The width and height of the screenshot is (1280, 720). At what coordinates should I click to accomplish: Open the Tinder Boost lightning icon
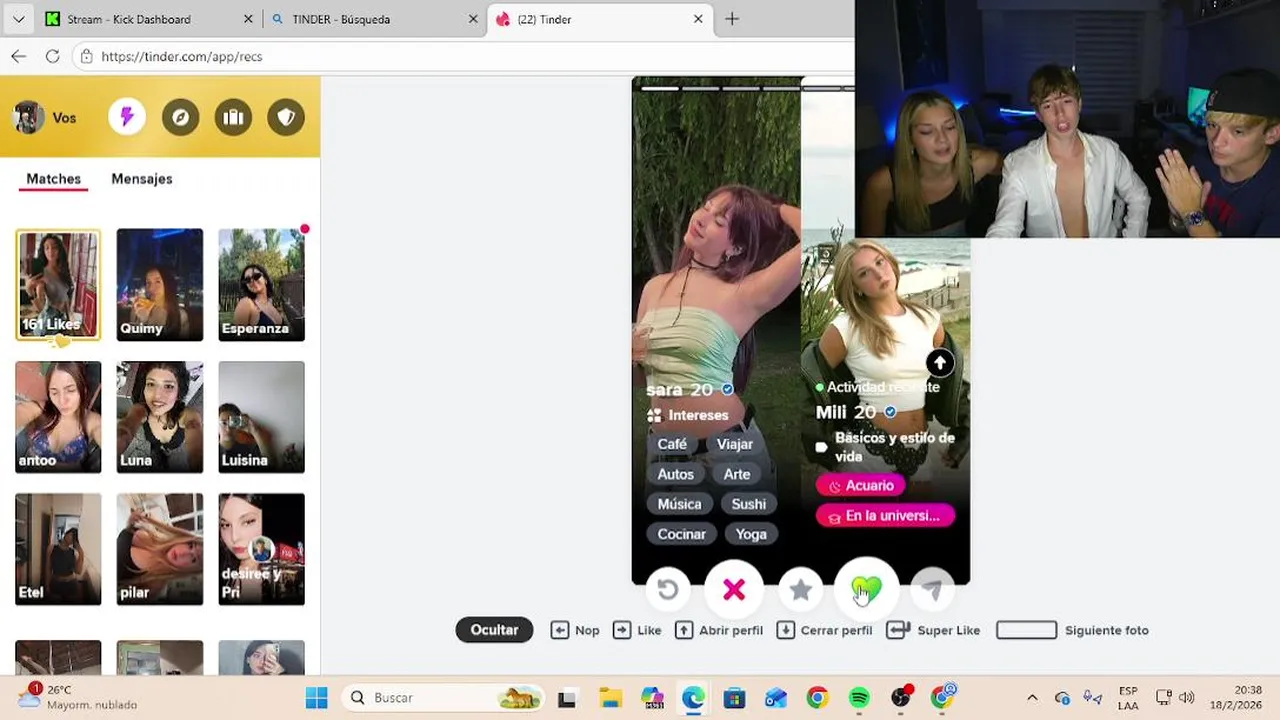[x=127, y=117]
